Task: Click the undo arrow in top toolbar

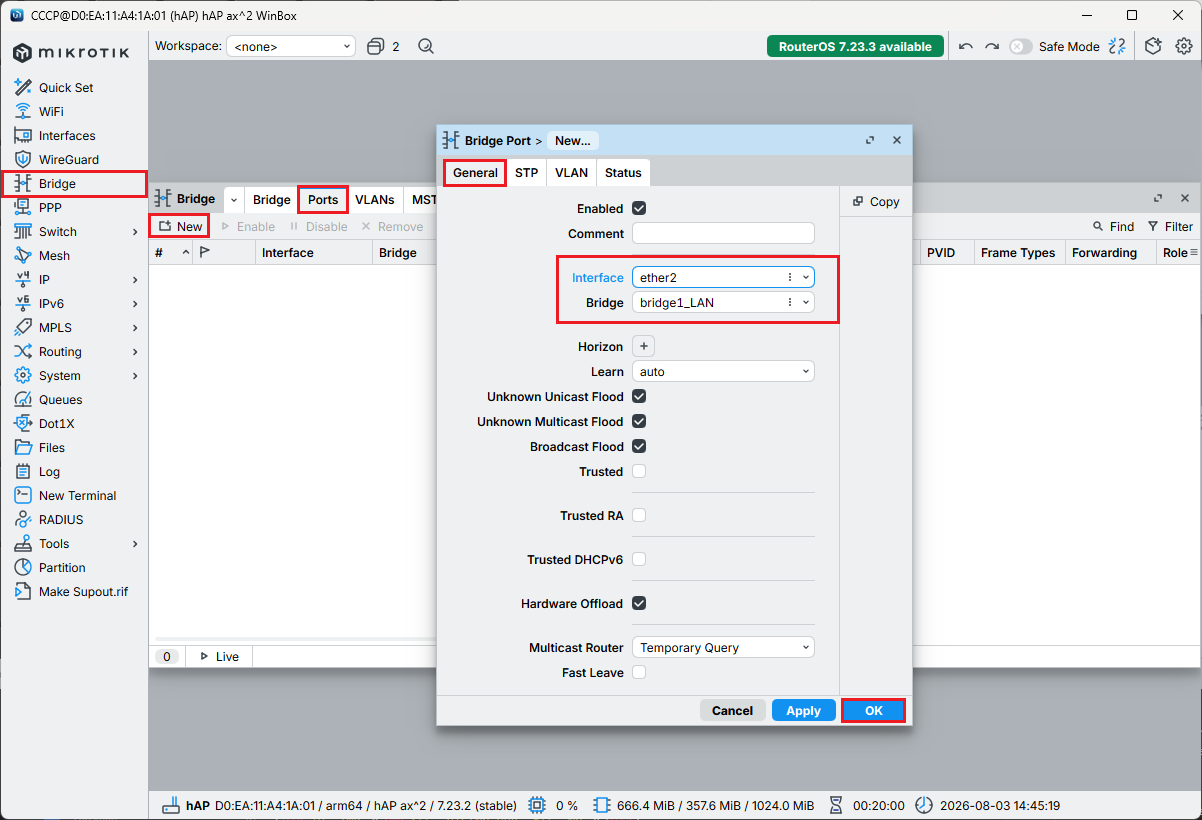Action: (x=965, y=46)
